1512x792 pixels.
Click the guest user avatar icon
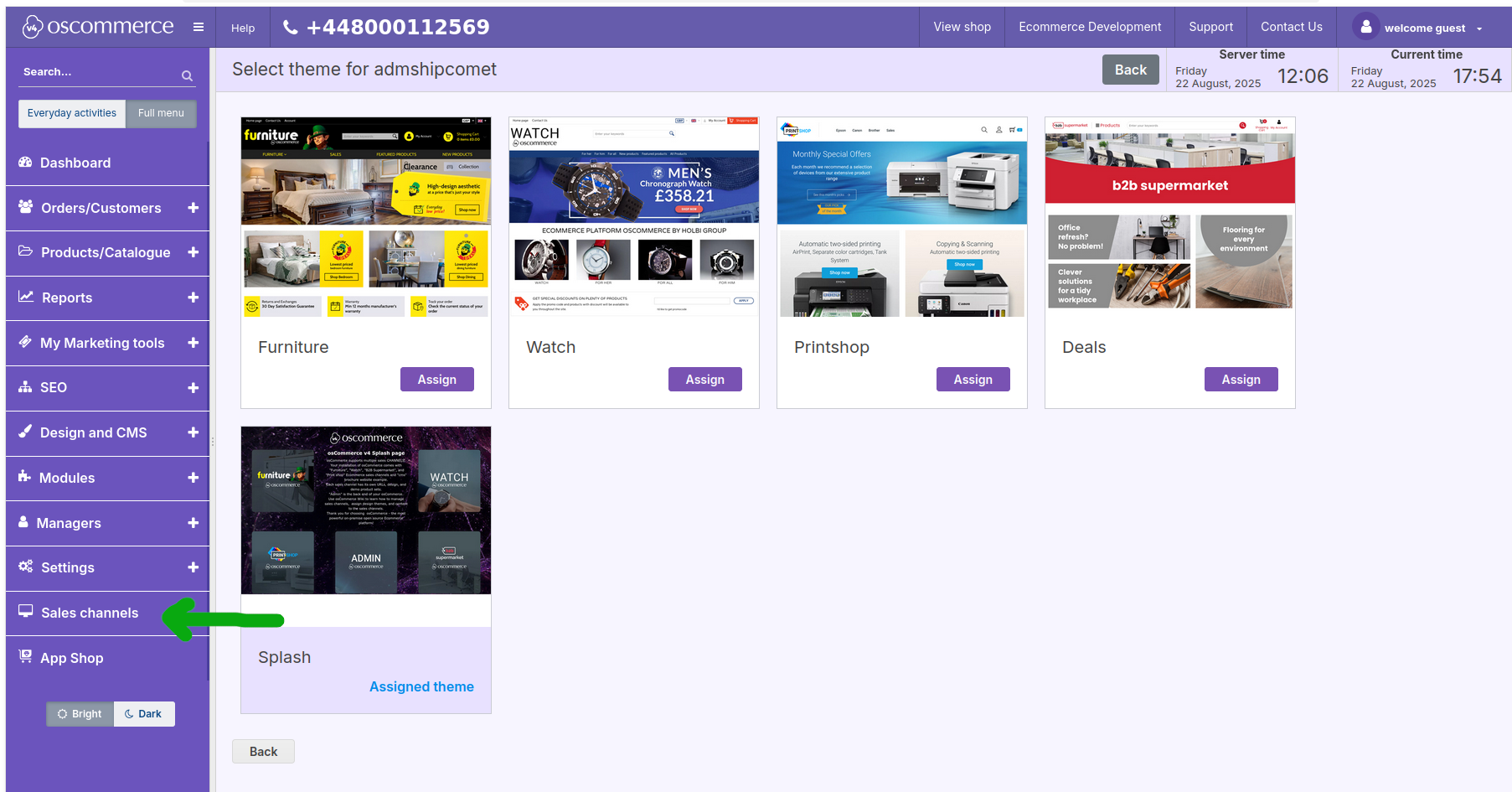point(1365,27)
